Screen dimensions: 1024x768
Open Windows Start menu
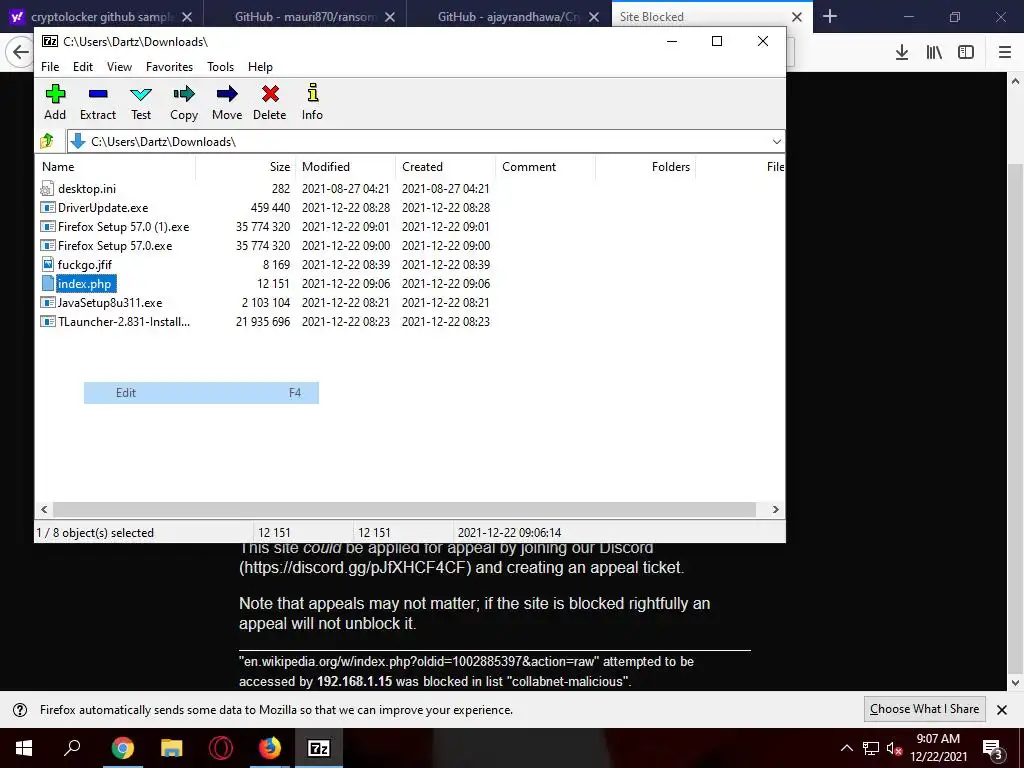tap(24, 748)
